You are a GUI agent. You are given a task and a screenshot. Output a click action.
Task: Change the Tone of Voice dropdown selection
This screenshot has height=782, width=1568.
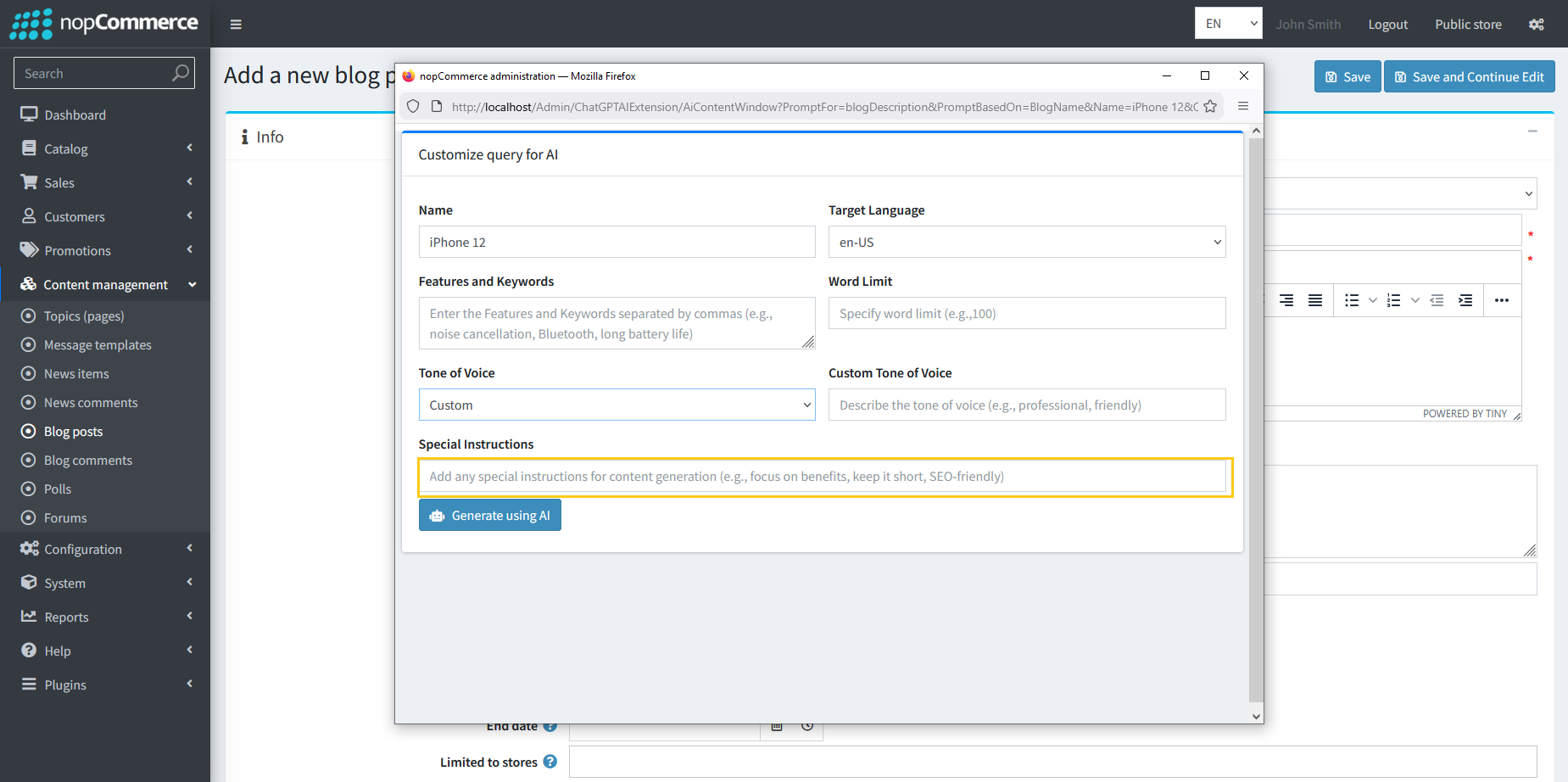tap(617, 405)
